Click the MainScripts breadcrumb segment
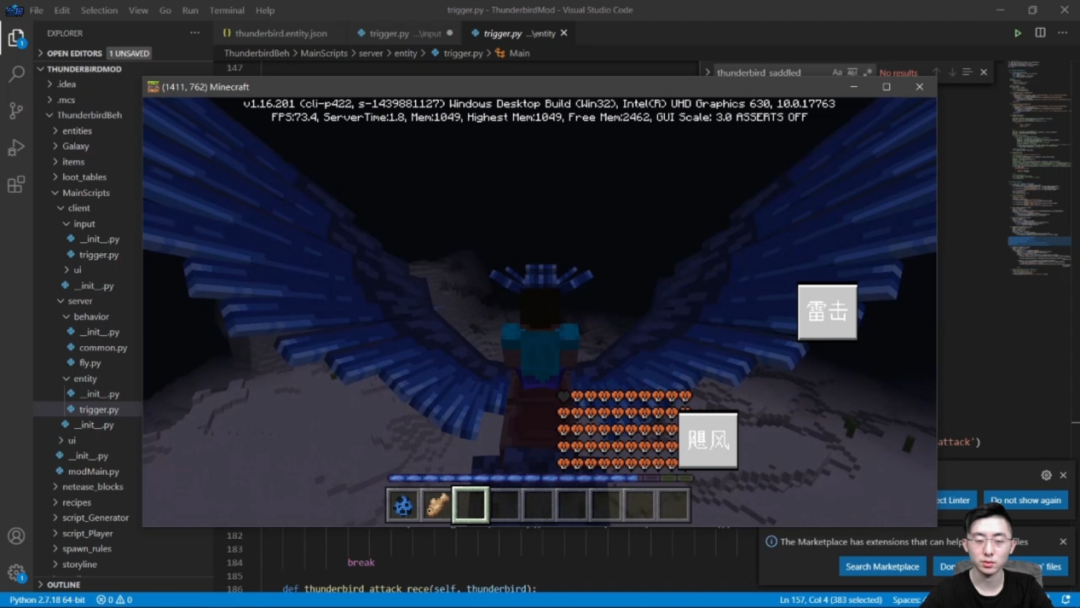Viewport: 1080px width, 608px height. tap(324, 53)
